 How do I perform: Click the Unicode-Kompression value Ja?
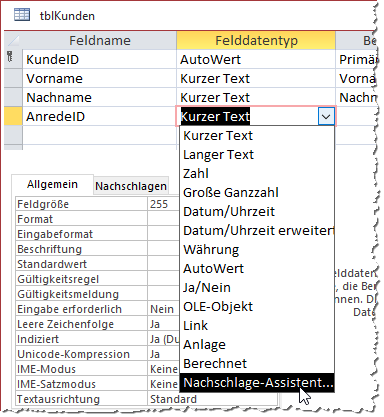(x=164, y=354)
